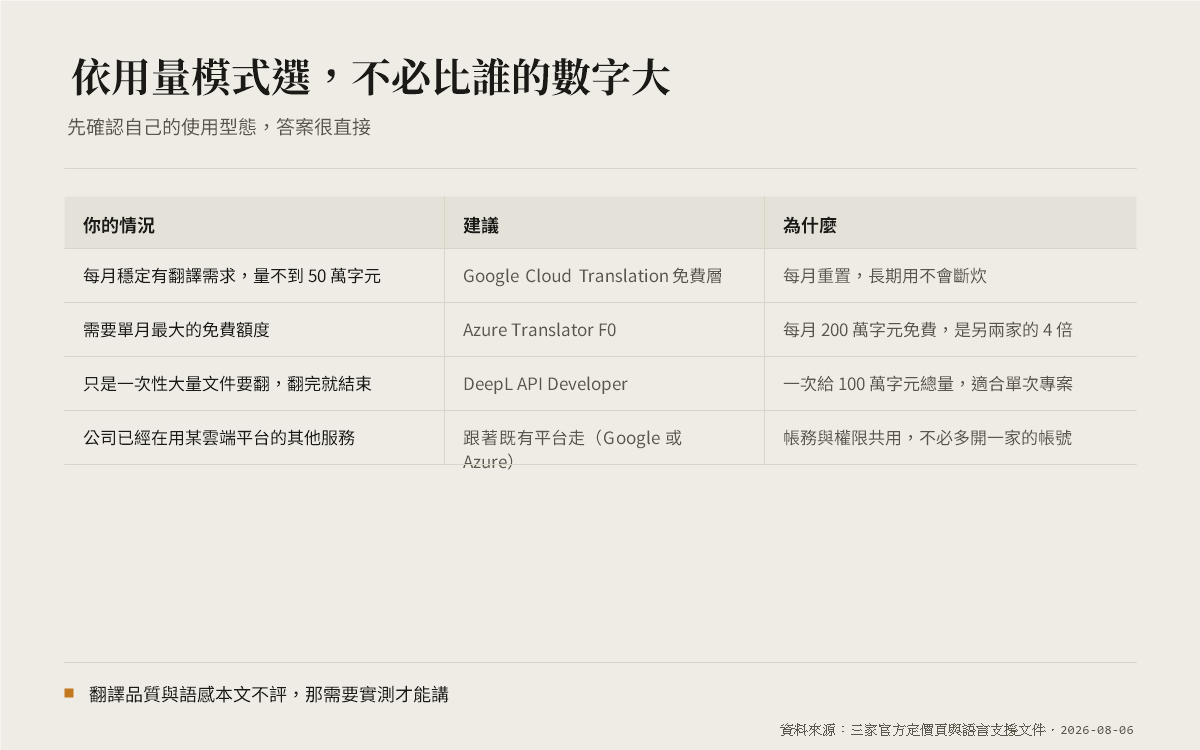The height and width of the screenshot is (750, 1200).
Task: Click cell Google Cloud Translation 免費層
Action: [x=604, y=276]
